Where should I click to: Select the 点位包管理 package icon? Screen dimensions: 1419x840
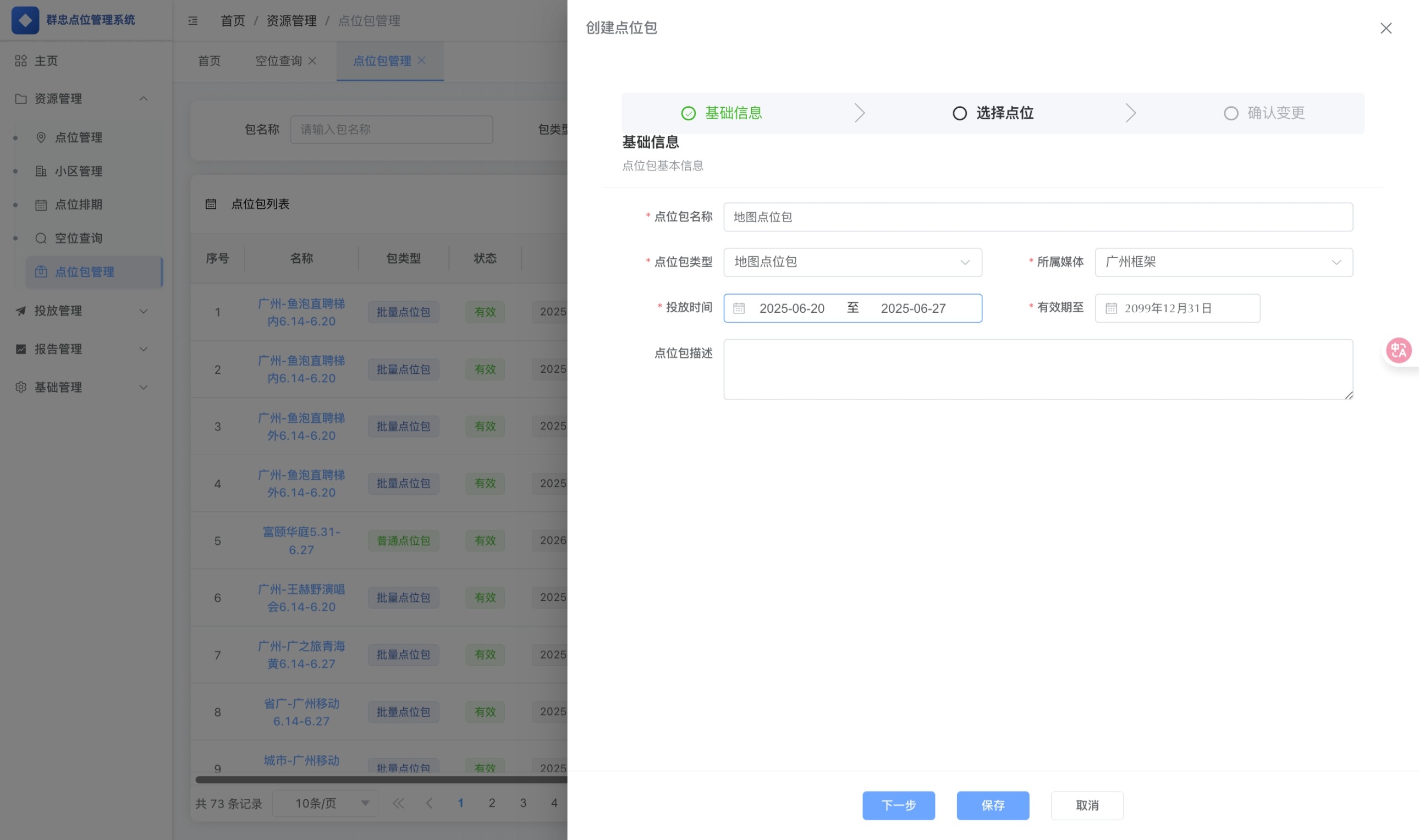41,272
